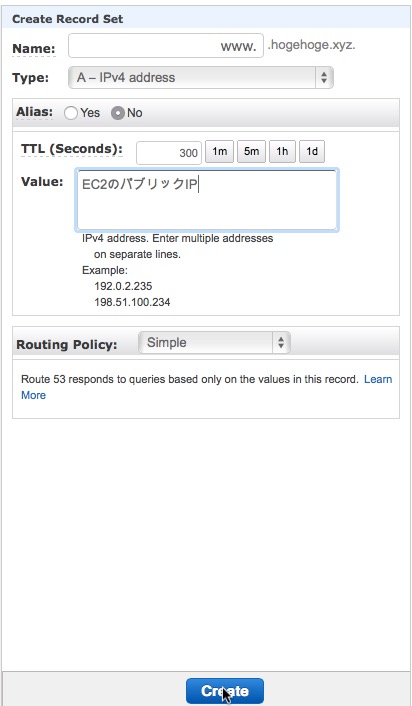The width and height of the screenshot is (412, 706).
Task: Click the dotted-underlined Alias label
Action: [35, 112]
